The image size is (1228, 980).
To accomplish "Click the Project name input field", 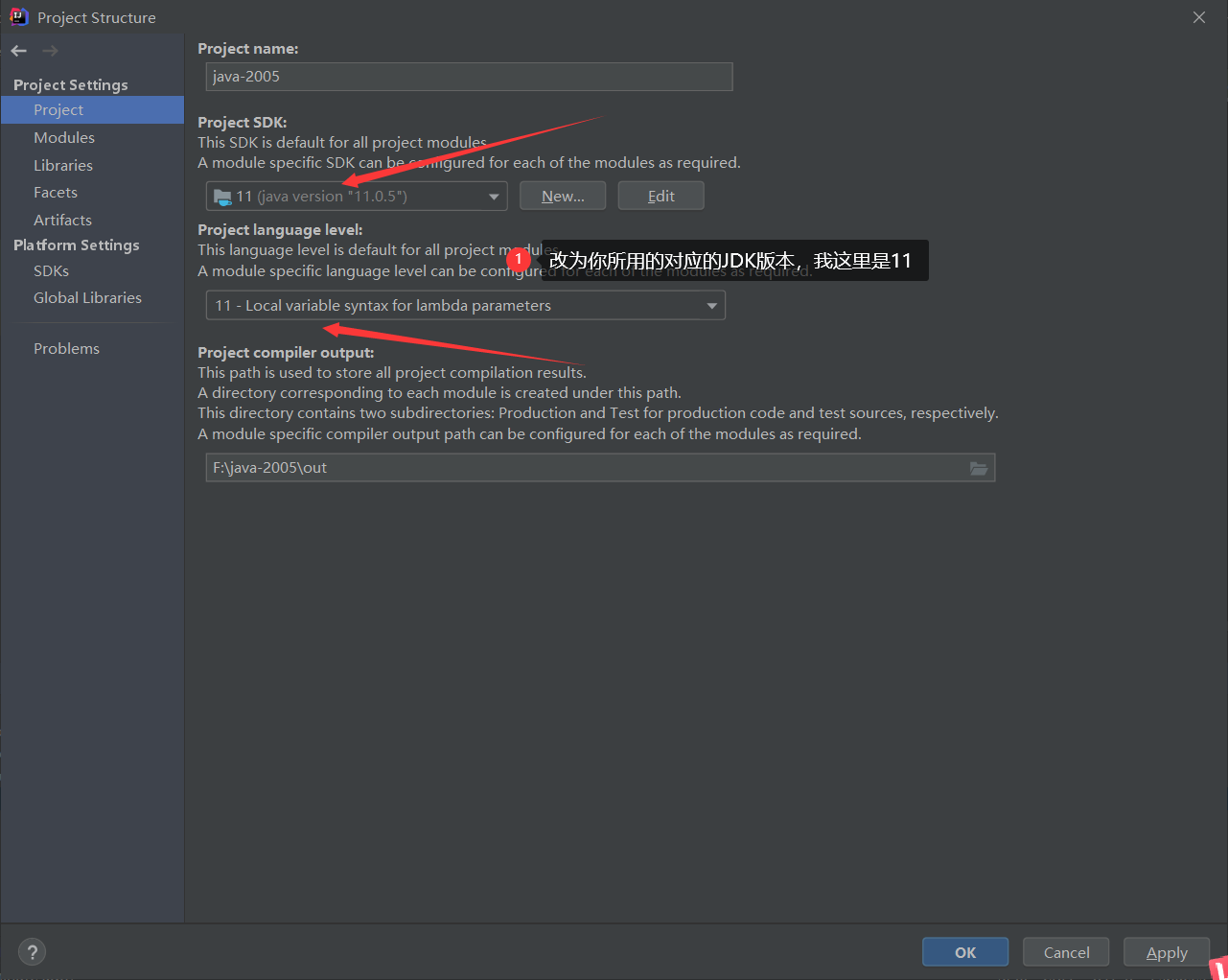I will click(x=469, y=77).
